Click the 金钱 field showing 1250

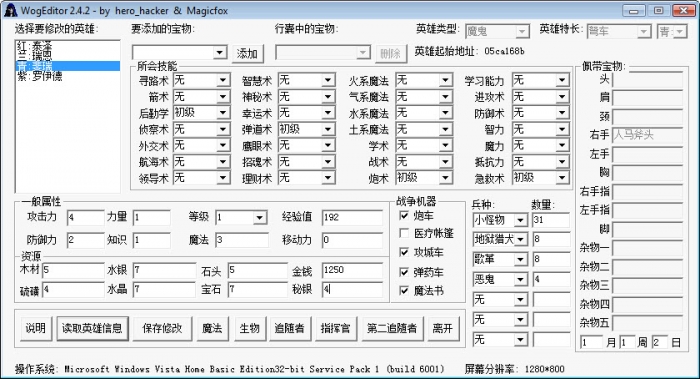(x=352, y=271)
